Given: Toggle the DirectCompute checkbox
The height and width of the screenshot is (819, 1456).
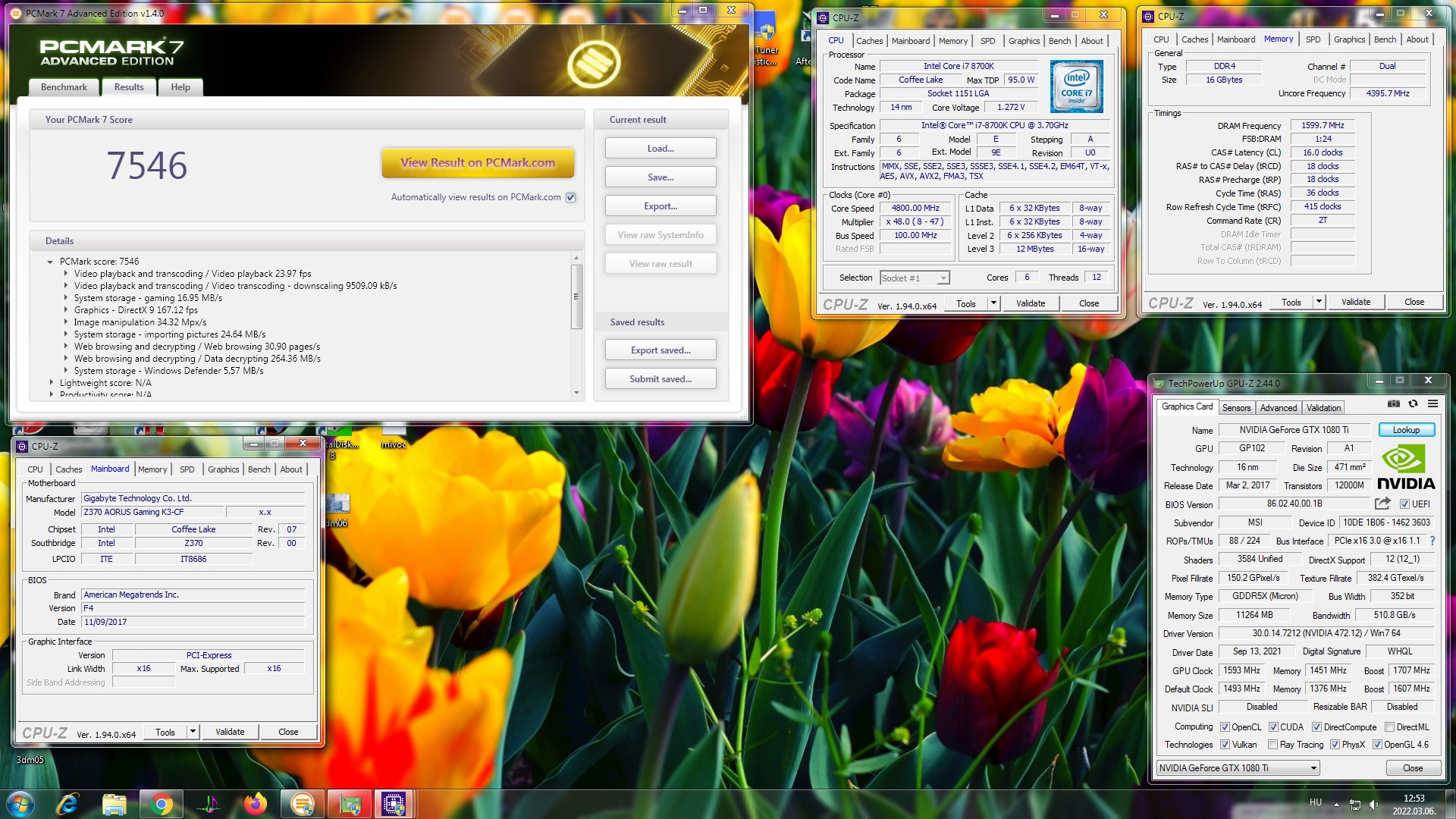Looking at the screenshot, I should click(1316, 727).
